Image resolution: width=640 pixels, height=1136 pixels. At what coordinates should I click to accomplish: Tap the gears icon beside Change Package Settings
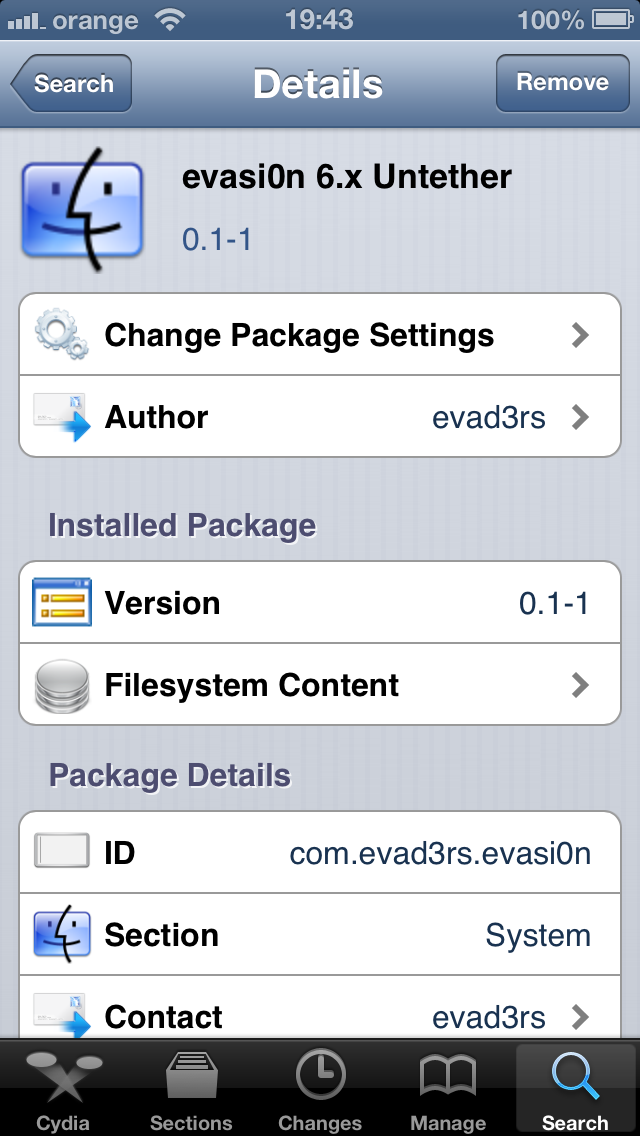tap(62, 334)
